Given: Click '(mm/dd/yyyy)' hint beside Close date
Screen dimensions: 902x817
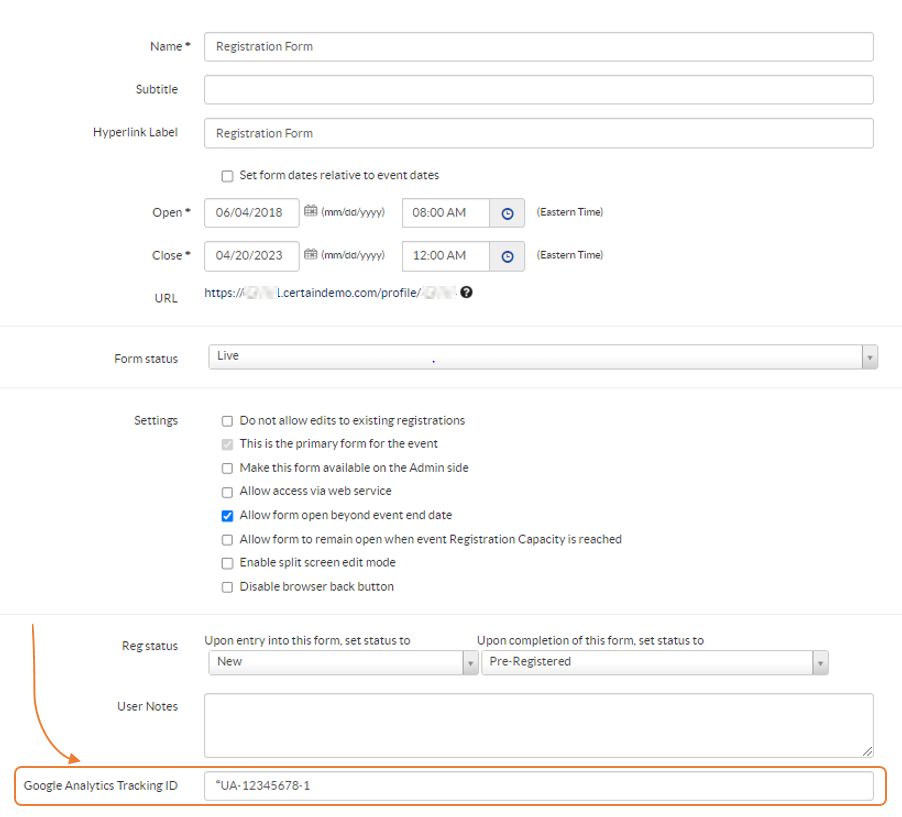Looking at the screenshot, I should click(353, 255).
